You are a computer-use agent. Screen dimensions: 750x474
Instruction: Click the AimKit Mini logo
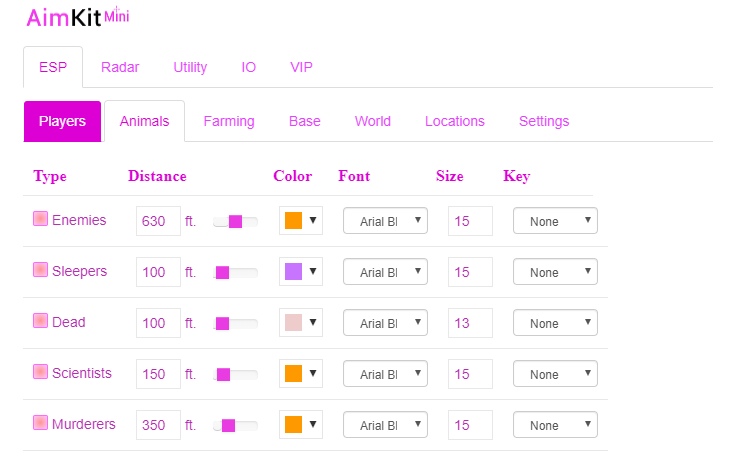click(77, 17)
